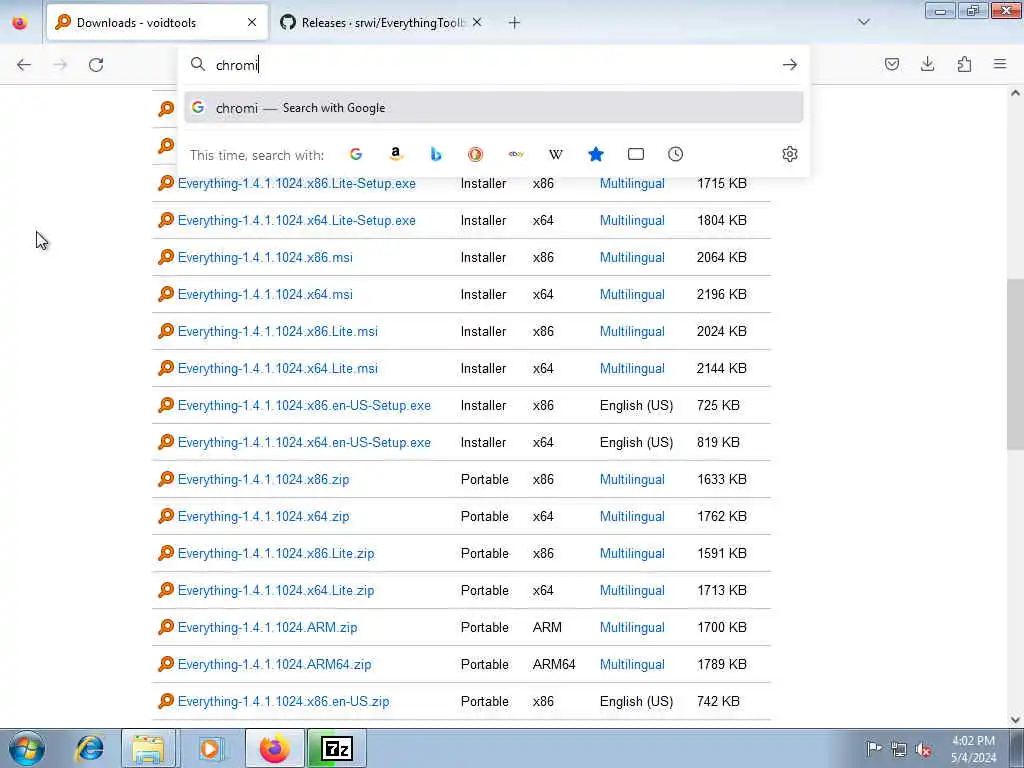Click the address bar input field
Viewport: 1024px width, 768px height.
click(494, 65)
